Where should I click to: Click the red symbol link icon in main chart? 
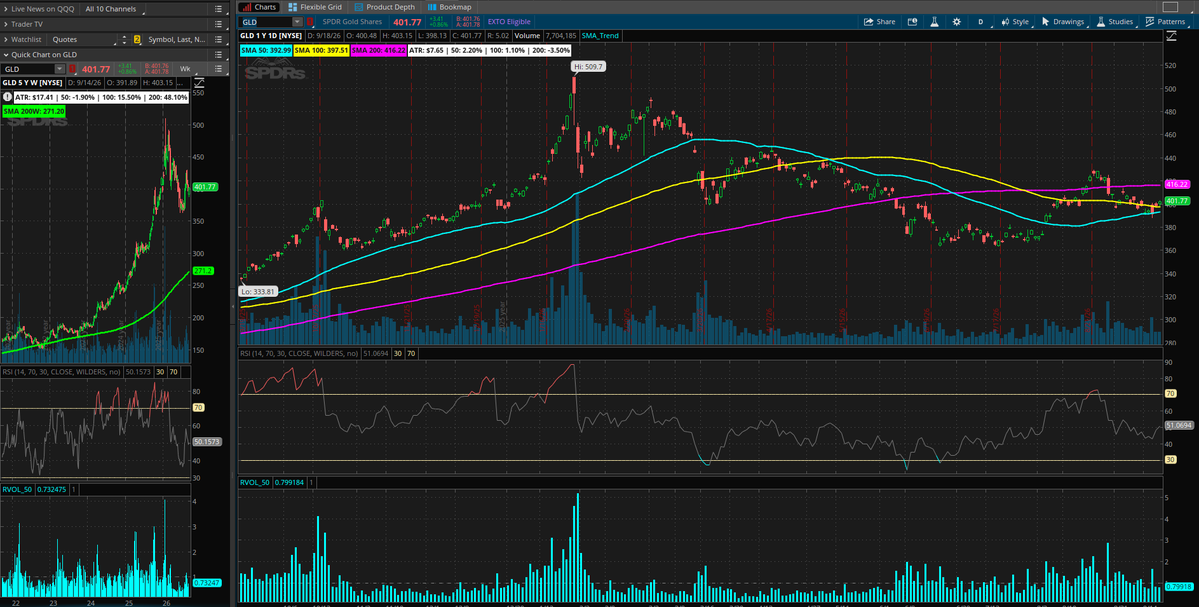point(310,22)
